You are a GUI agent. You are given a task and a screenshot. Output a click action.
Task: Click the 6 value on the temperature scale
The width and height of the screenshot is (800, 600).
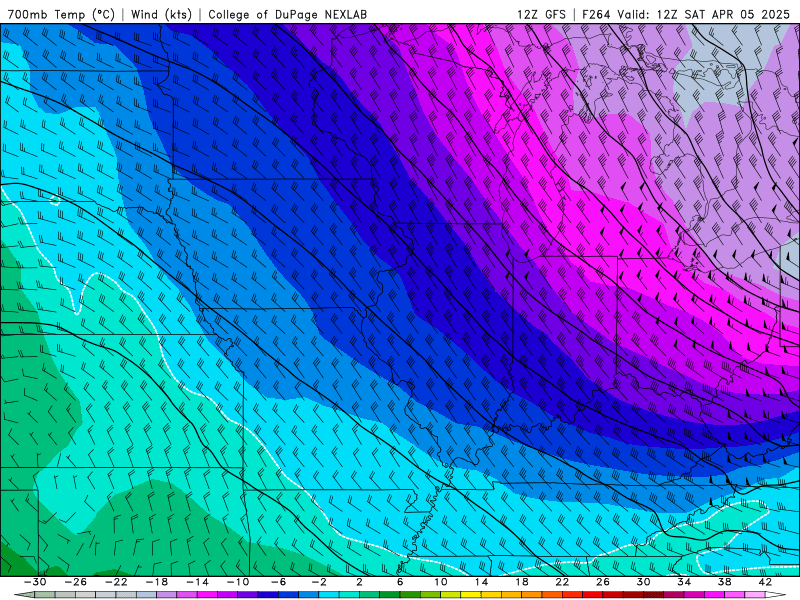click(400, 582)
